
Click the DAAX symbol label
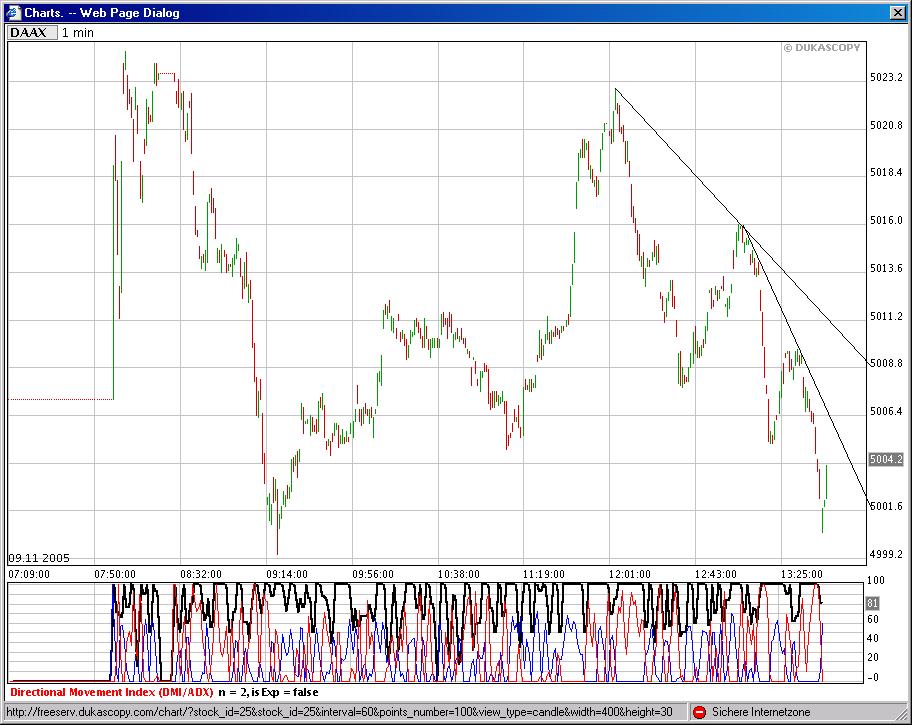(x=28, y=33)
